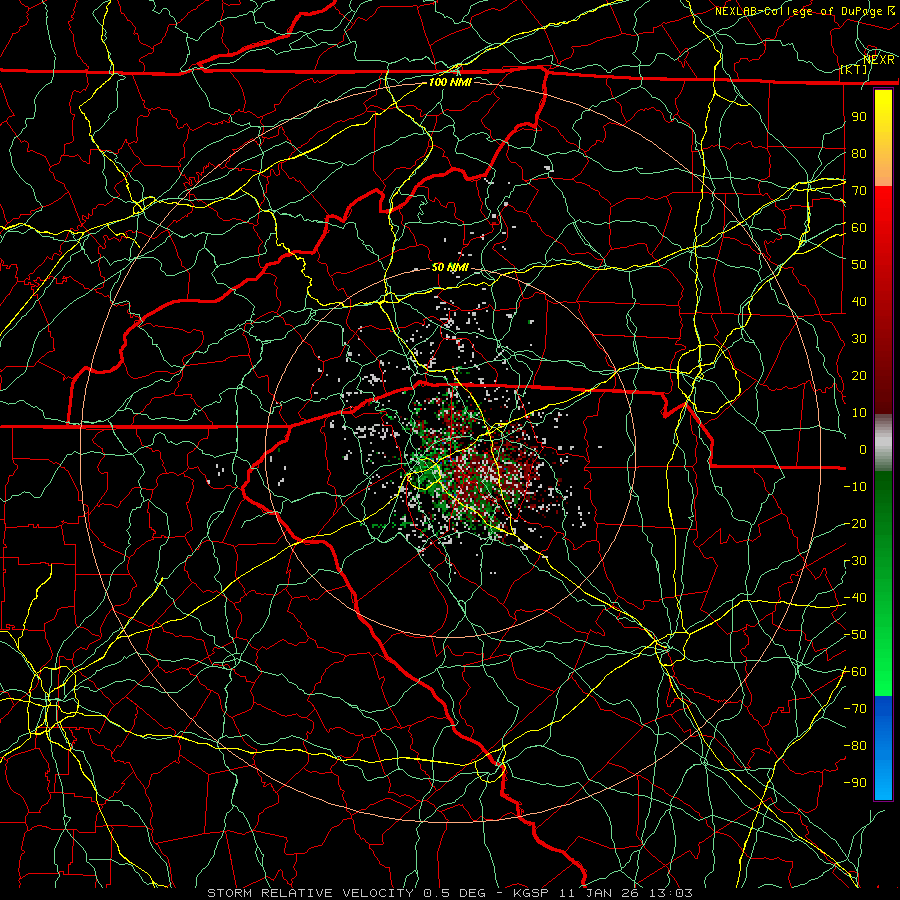Screen dimensions: 900x900
Task: Select the "70" tick label on color bar
Action: [x=859, y=191]
